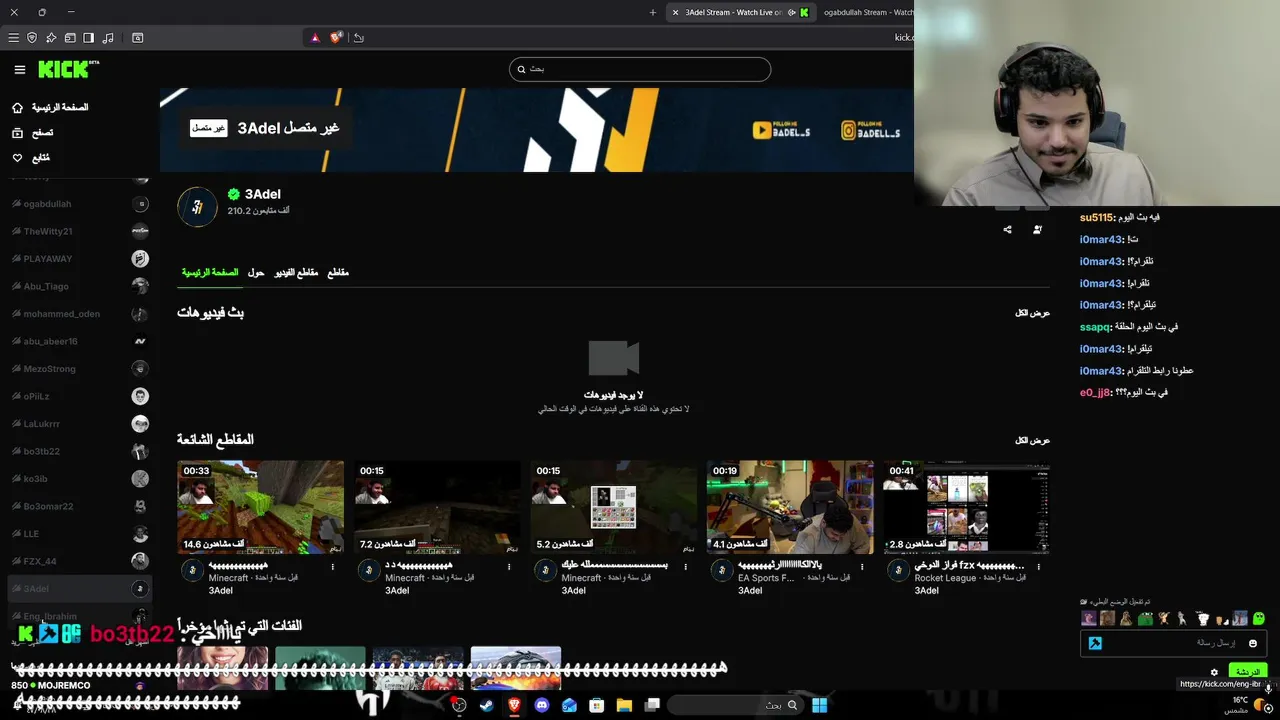The image size is (1280, 720).
Task: Open the browser main menu icon
Action: point(13,38)
